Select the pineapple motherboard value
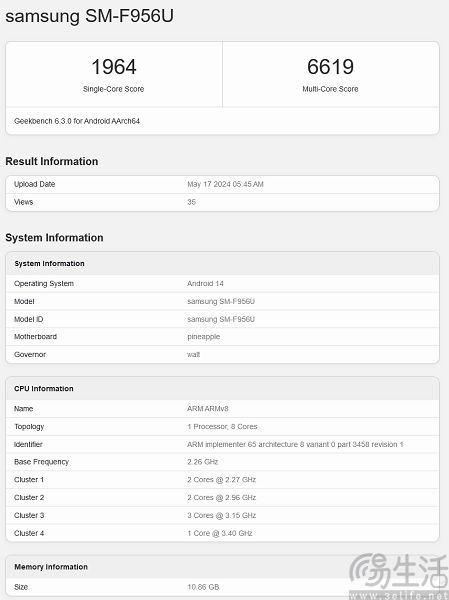 (204, 337)
